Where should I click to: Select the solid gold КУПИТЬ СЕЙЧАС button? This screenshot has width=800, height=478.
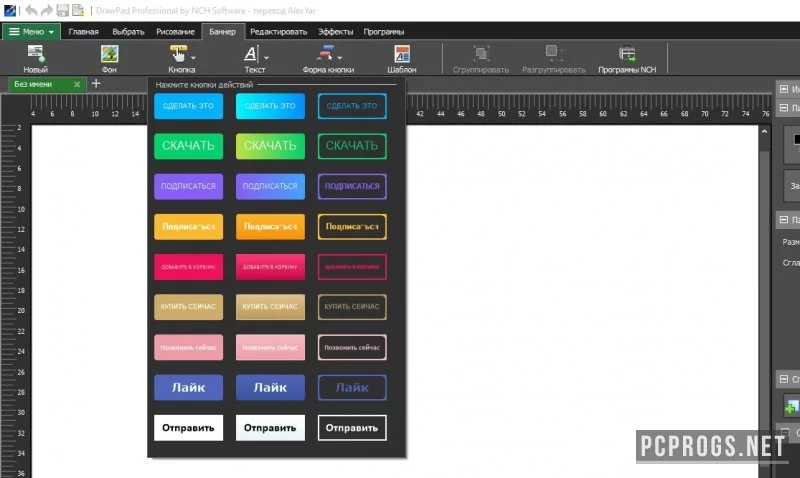coord(188,307)
